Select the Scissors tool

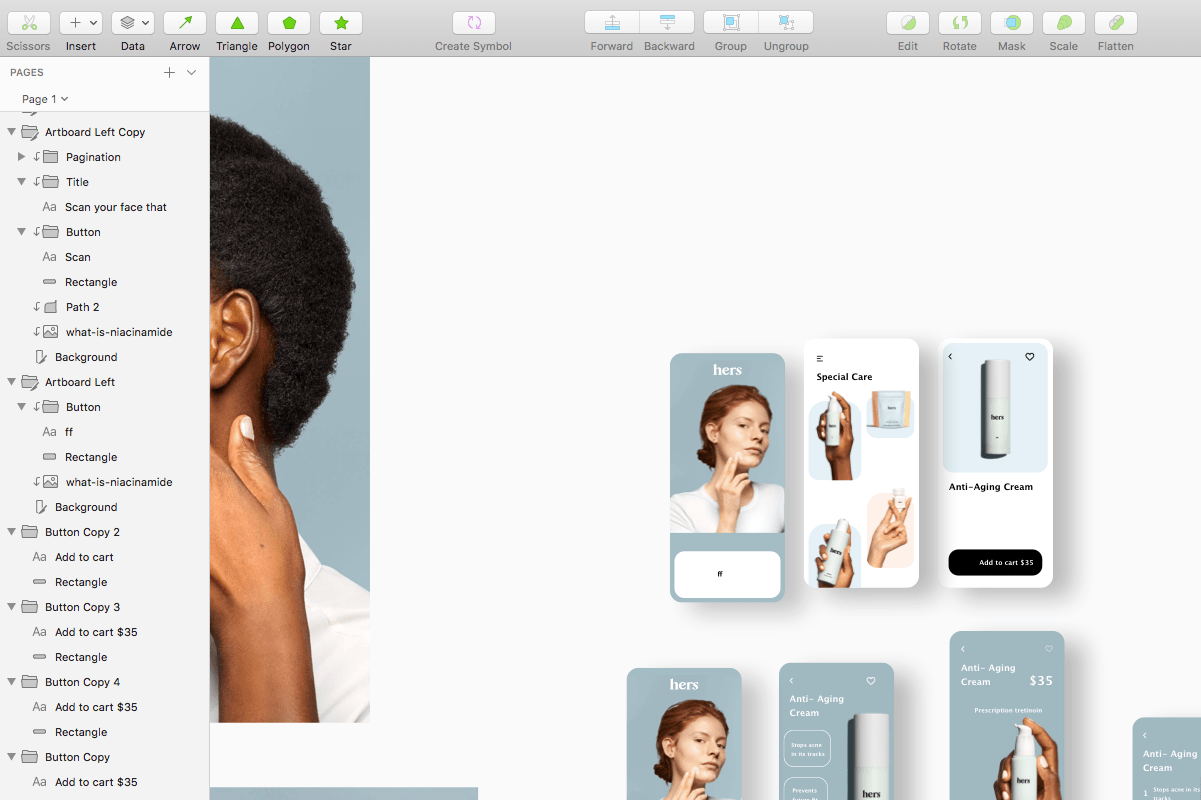[28, 23]
